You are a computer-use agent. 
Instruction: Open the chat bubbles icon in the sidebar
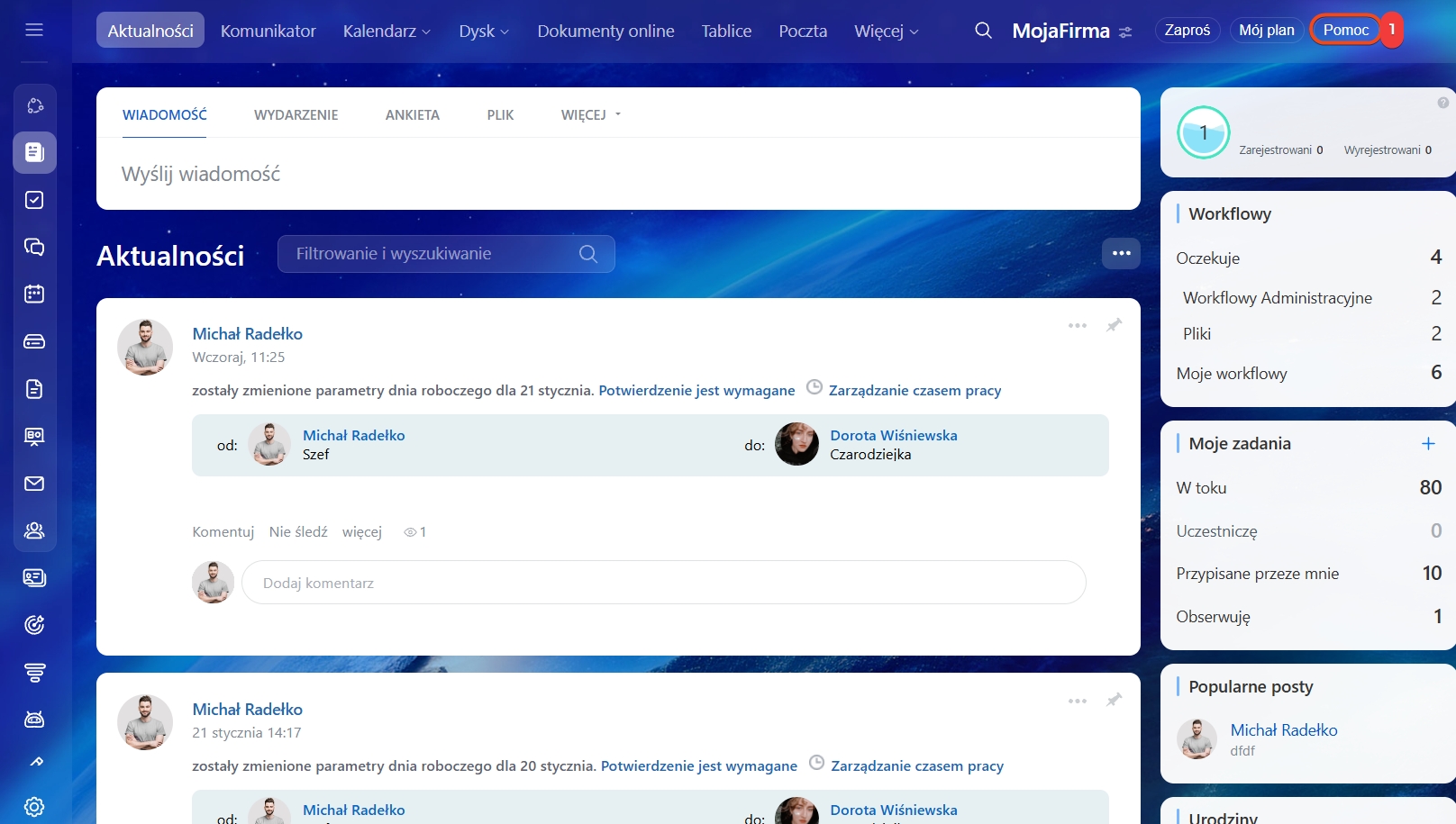pyautogui.click(x=34, y=247)
